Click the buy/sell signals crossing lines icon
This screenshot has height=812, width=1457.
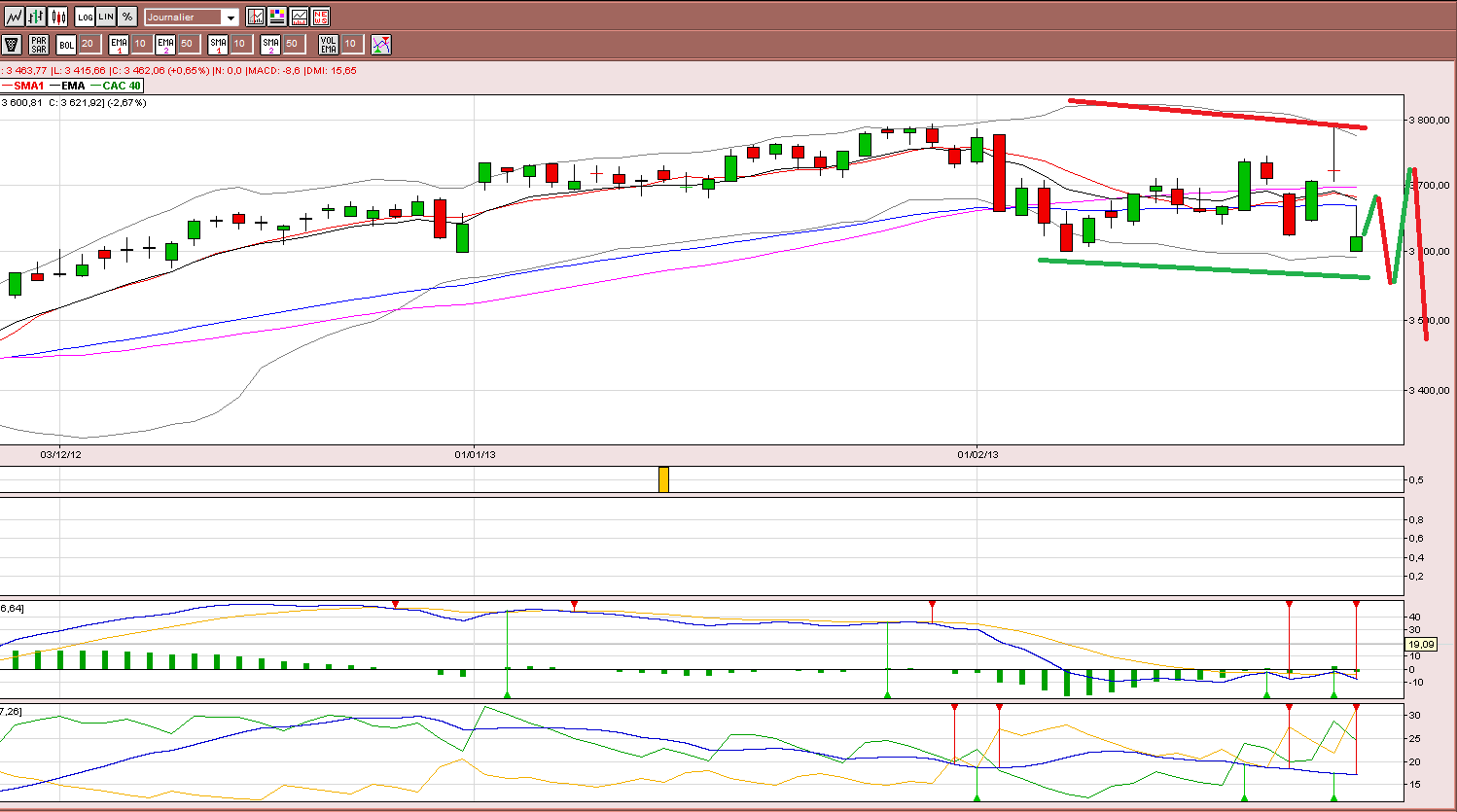(381, 44)
